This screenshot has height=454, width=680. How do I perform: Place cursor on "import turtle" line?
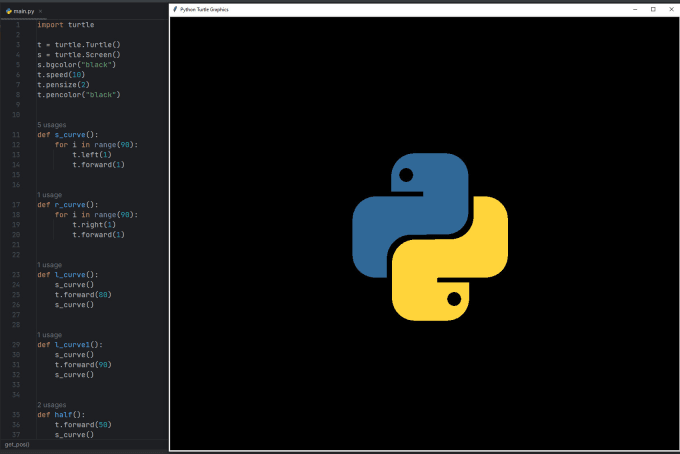[65, 25]
